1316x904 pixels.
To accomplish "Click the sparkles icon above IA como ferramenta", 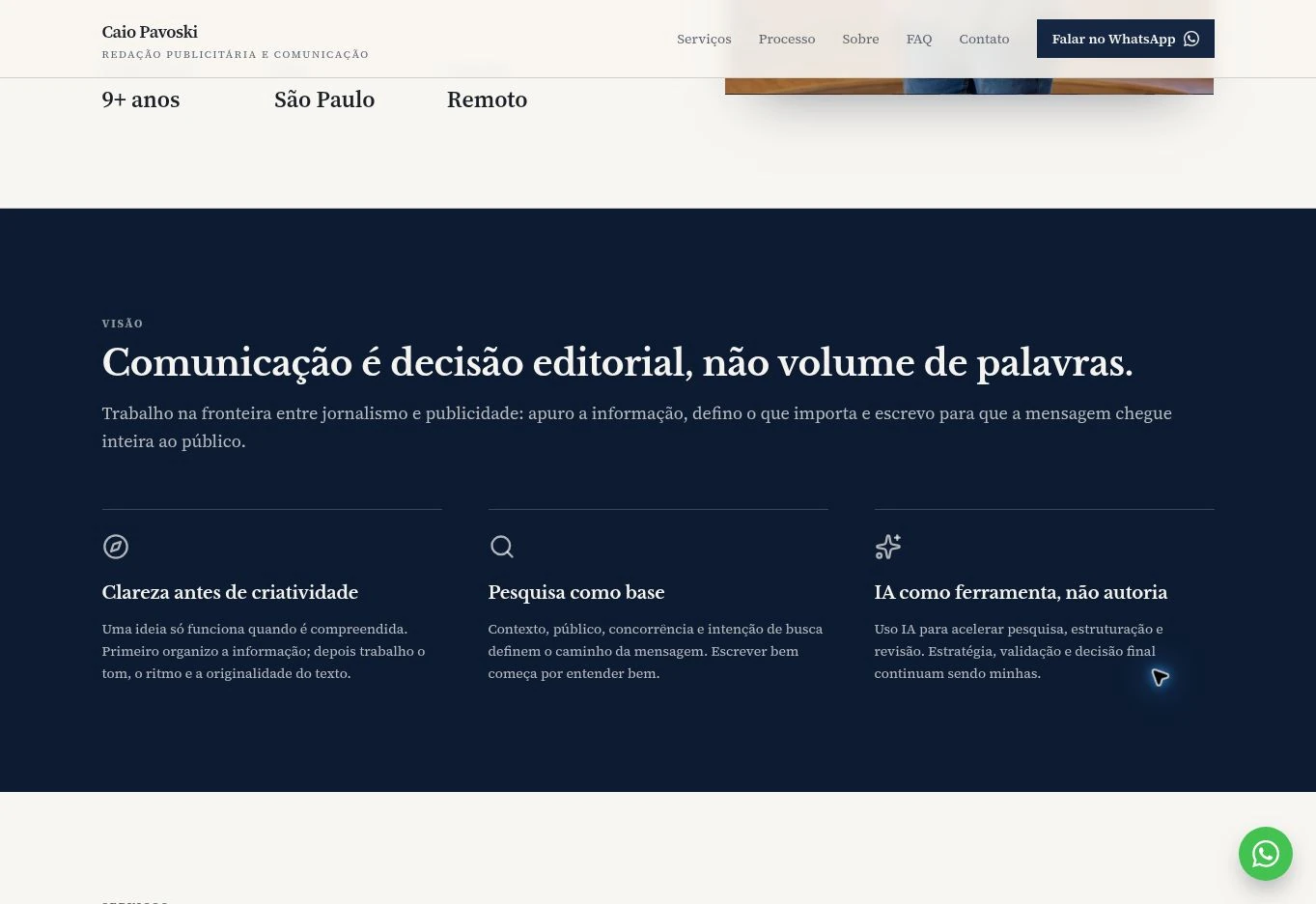I will point(888,547).
